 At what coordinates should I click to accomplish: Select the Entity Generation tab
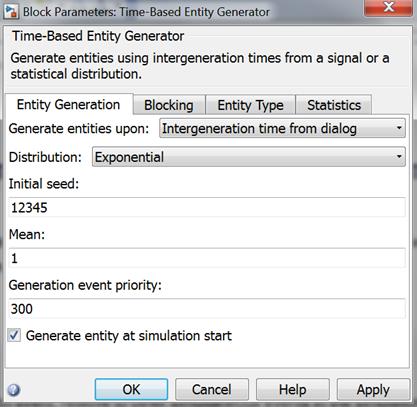pyautogui.click(x=69, y=105)
